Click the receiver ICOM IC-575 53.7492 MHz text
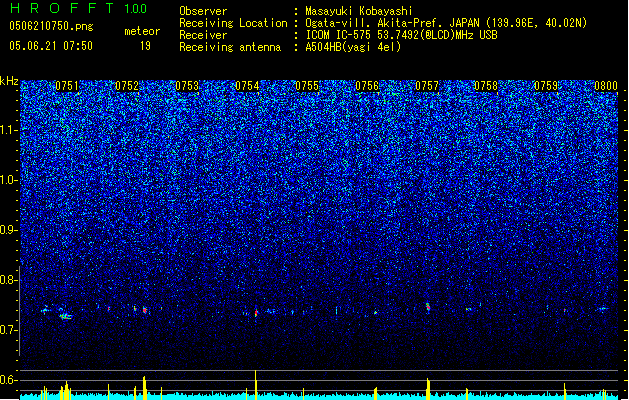Image resolution: width=629 pixels, height=400 pixels. coord(401,35)
